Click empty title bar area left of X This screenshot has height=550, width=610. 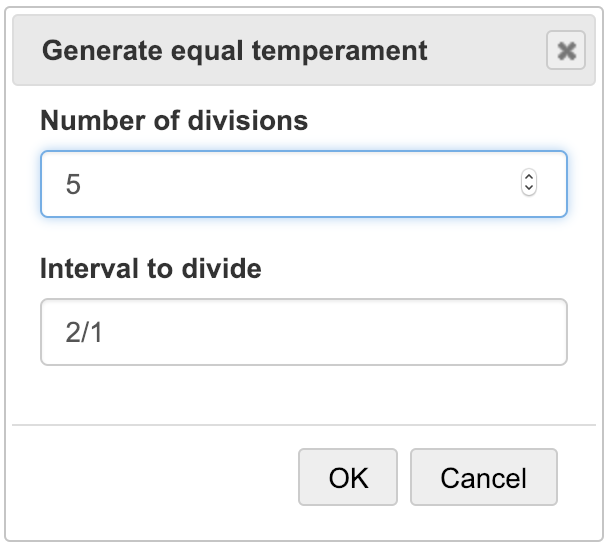pyautogui.click(x=490, y=50)
